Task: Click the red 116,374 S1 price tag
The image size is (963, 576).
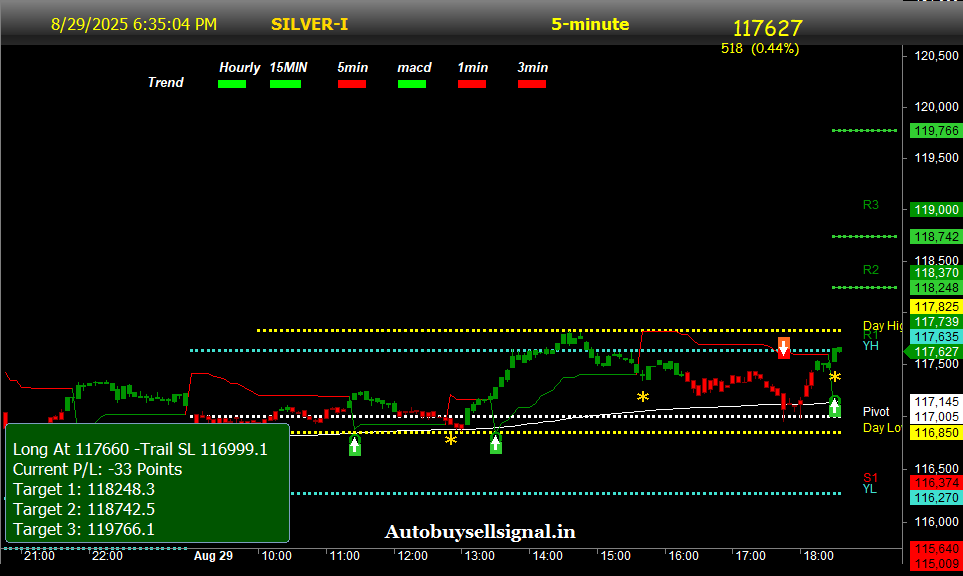Action: click(x=936, y=483)
